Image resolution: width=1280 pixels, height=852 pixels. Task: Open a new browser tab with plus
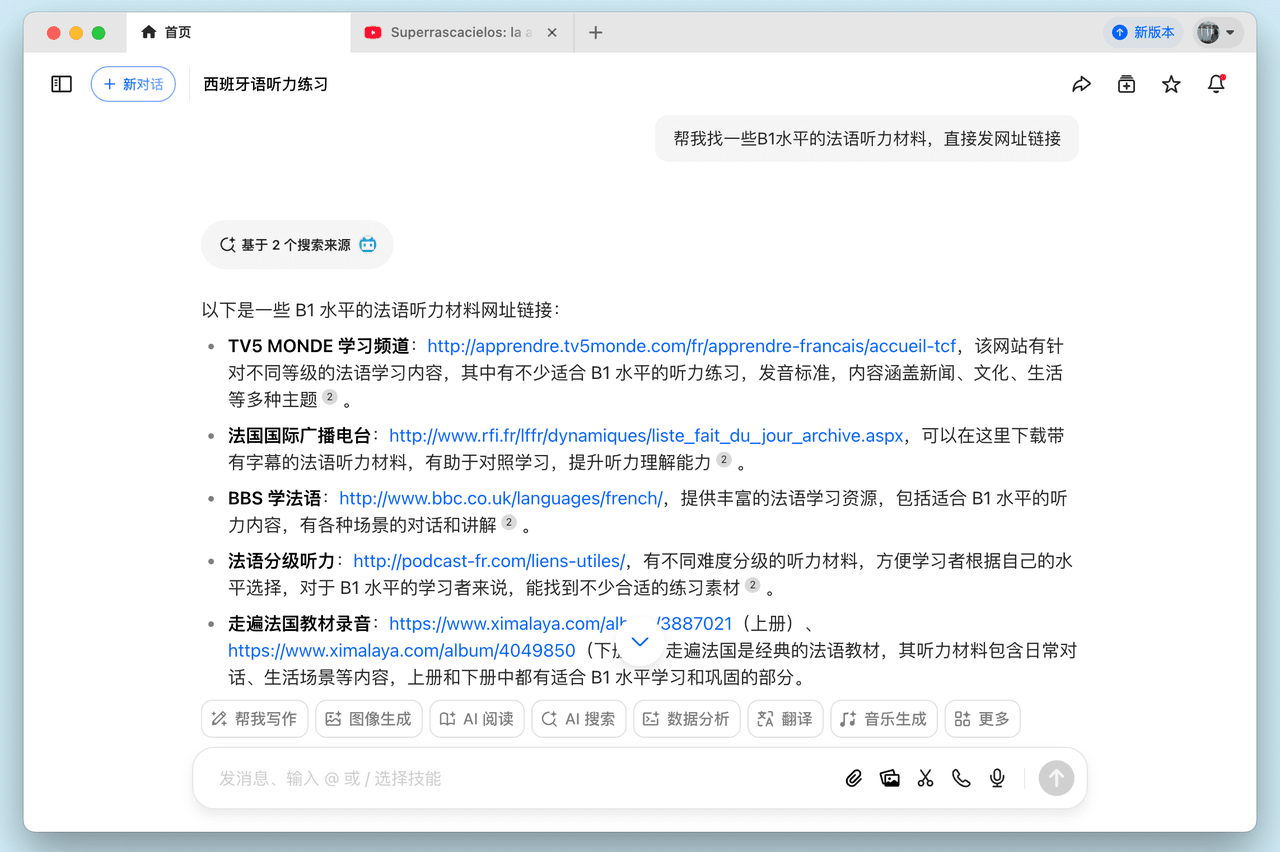point(596,33)
